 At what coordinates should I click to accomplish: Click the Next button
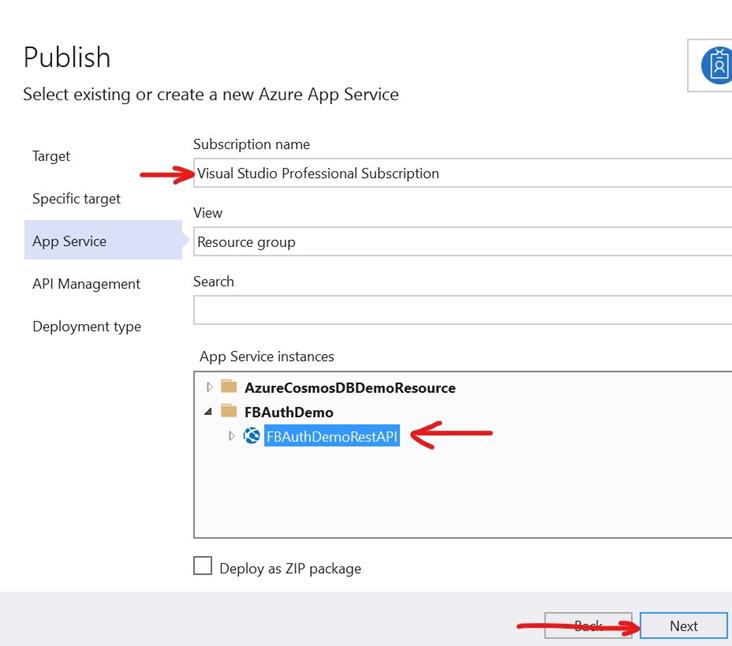tap(683, 625)
